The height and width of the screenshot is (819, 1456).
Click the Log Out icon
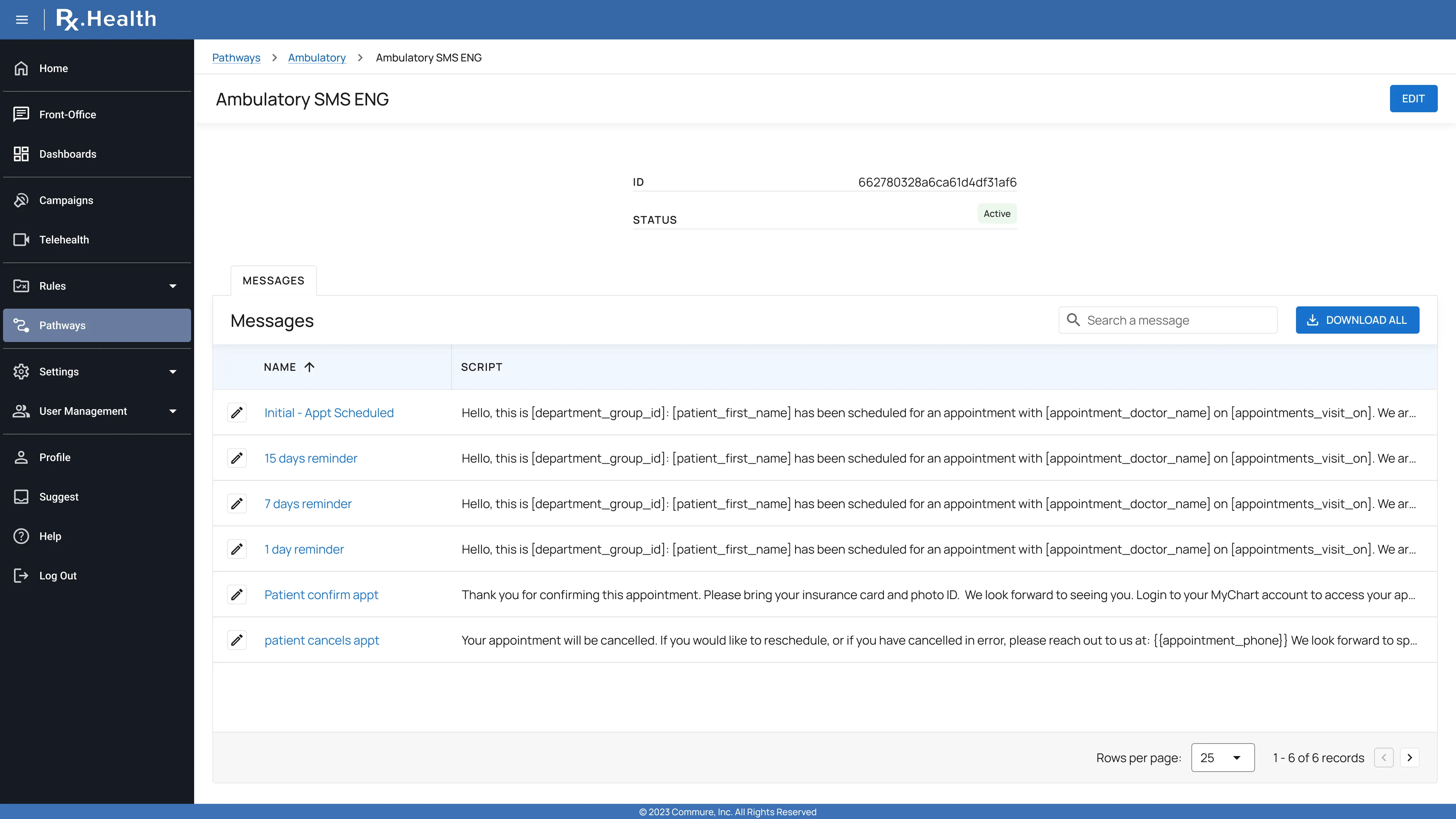pyautogui.click(x=22, y=576)
